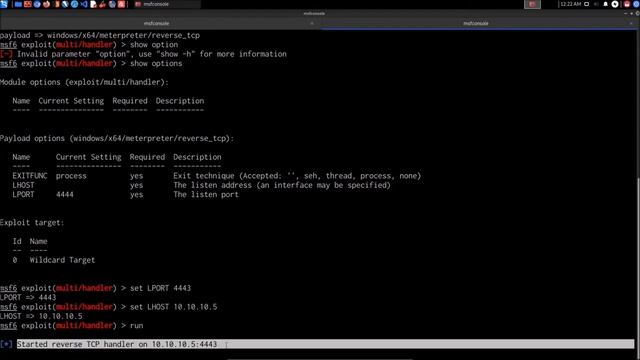The height and width of the screenshot is (360, 640).
Task: Toggle the muted volume tray icon
Action: (x=596, y=4)
